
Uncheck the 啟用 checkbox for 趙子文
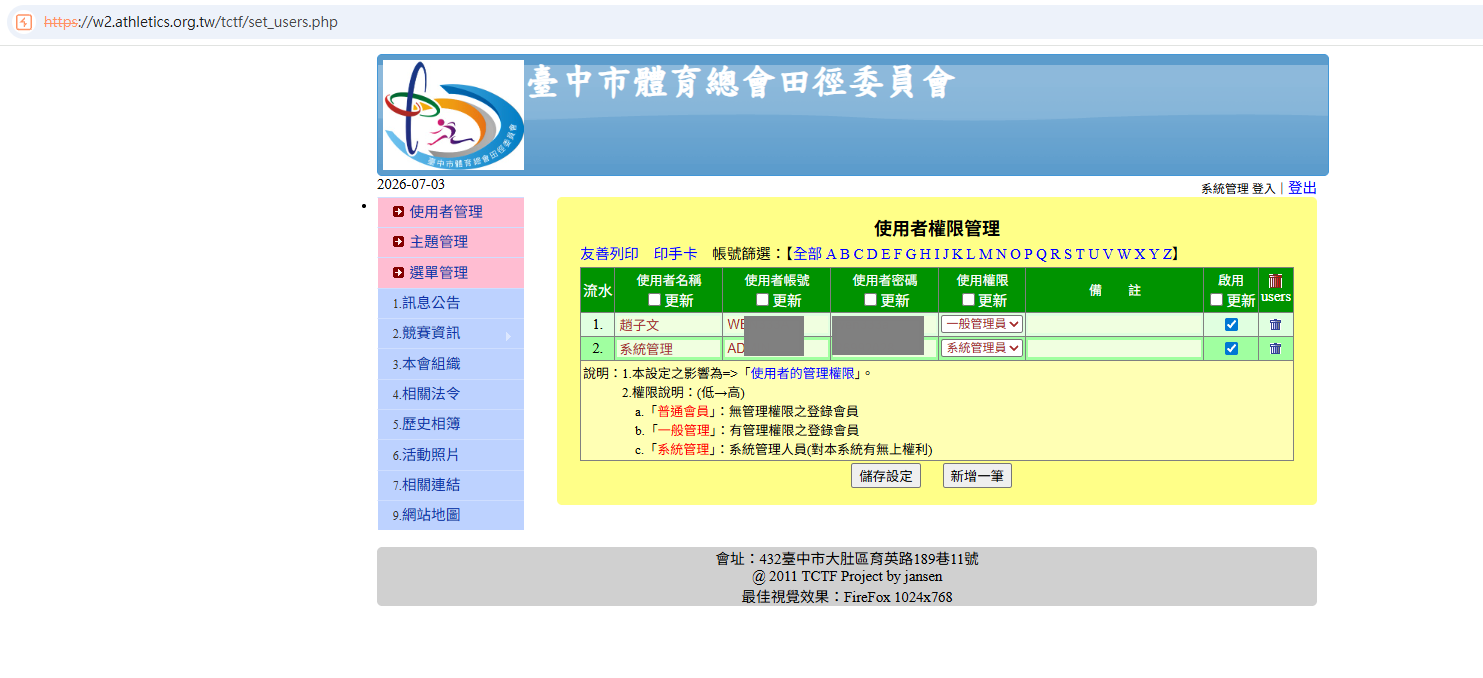coord(1231,324)
